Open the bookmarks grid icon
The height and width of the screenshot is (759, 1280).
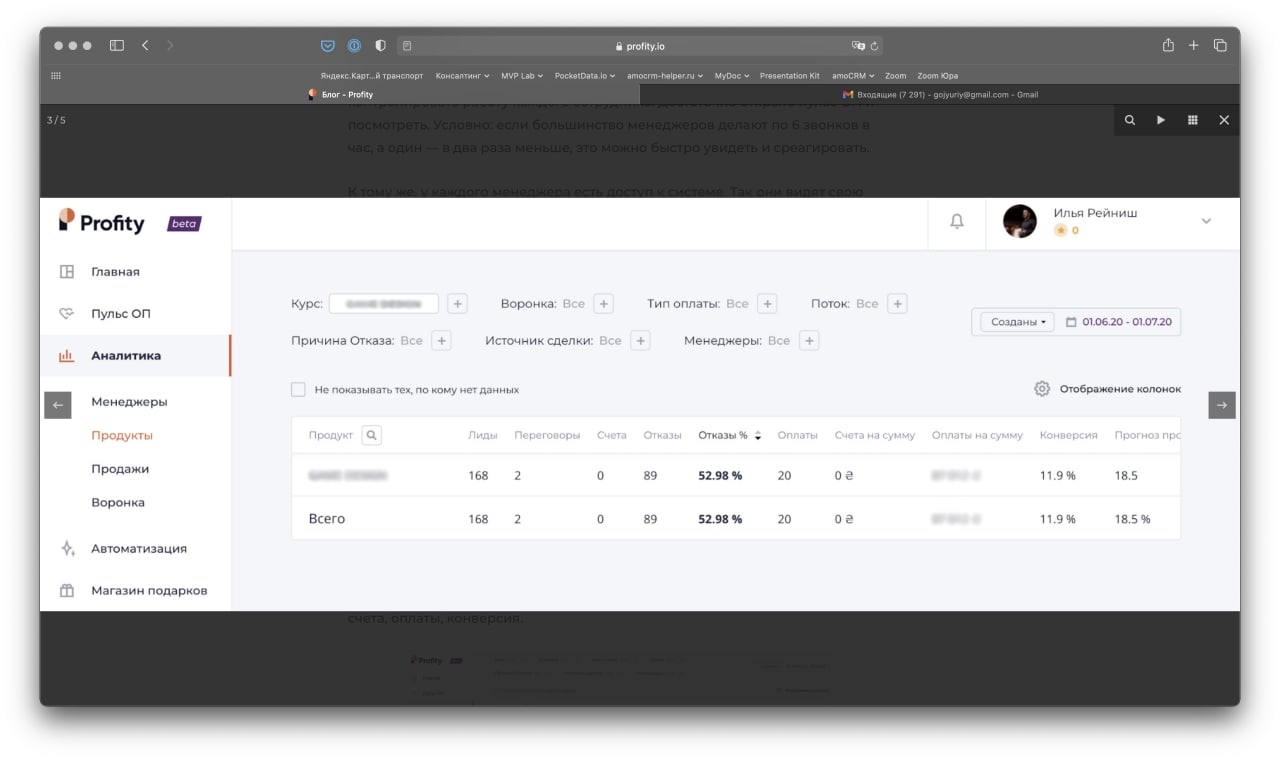click(x=55, y=75)
